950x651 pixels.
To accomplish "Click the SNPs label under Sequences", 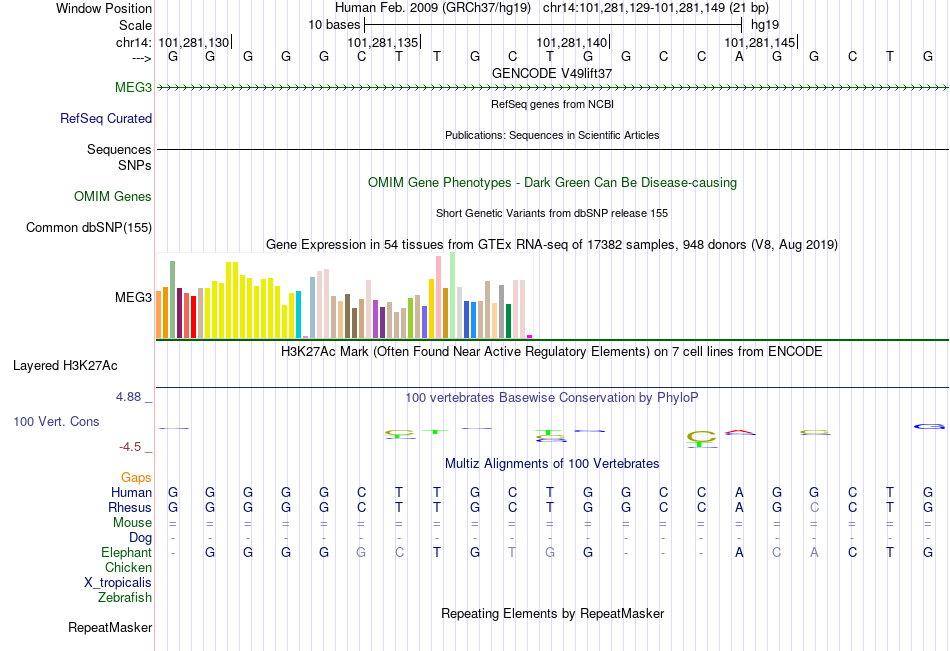I will [135, 165].
